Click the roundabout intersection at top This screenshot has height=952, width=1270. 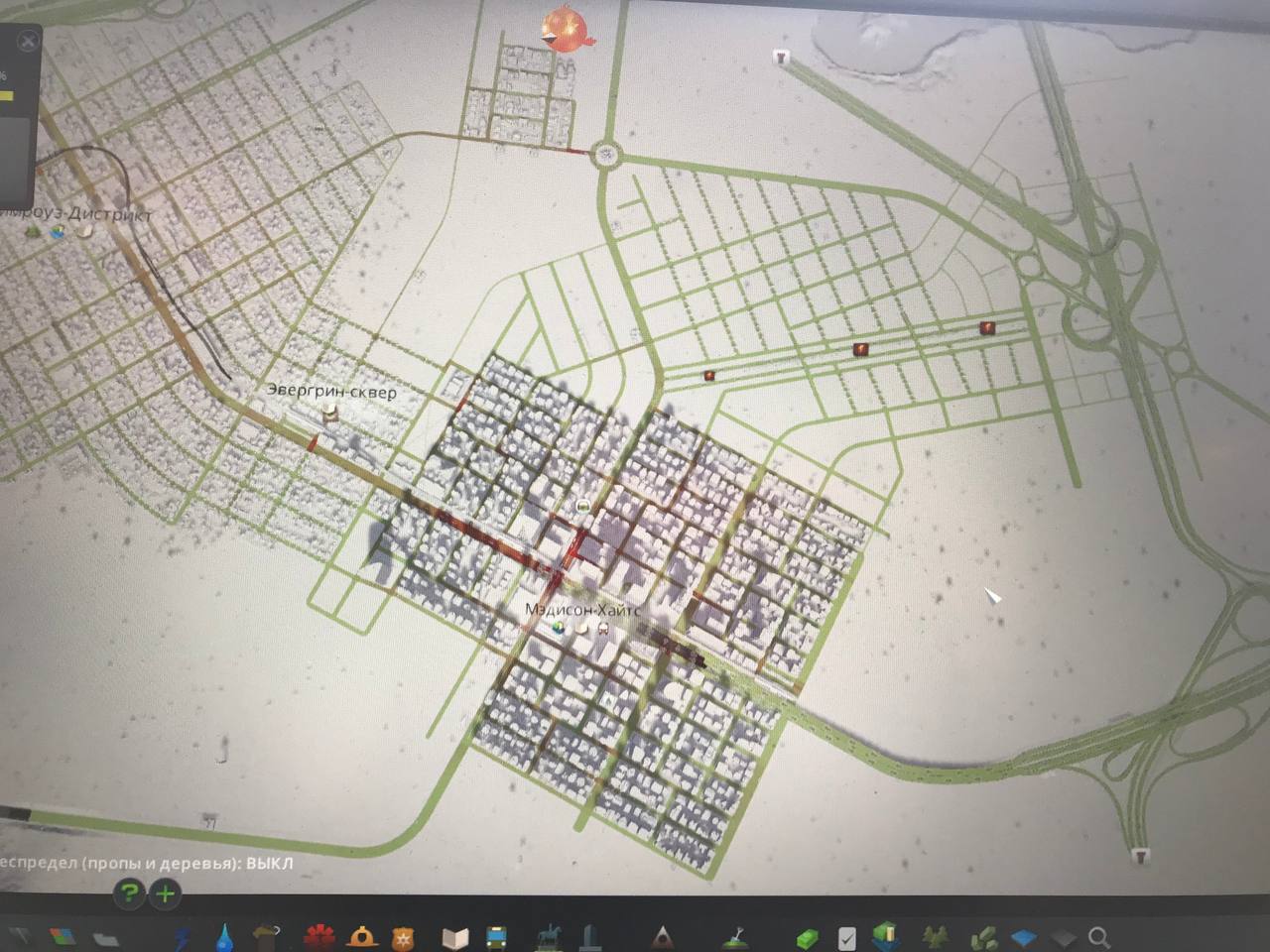coord(604,154)
